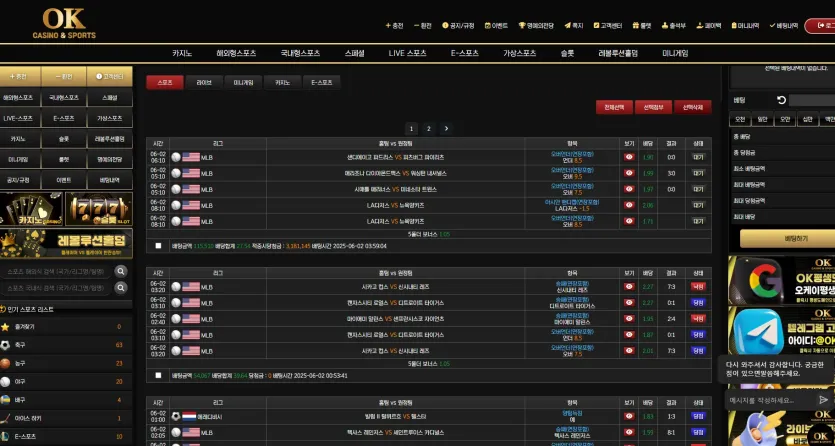Click the OK Casino & Sports logo

tap(64, 23)
